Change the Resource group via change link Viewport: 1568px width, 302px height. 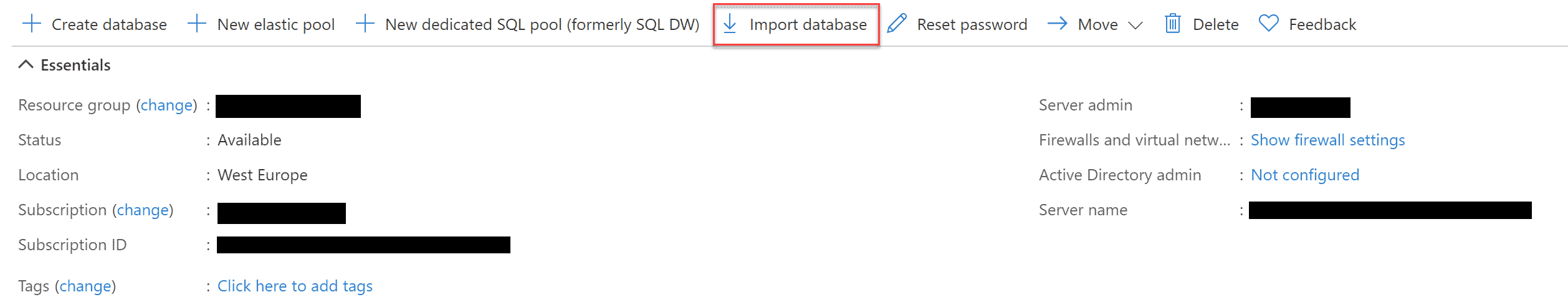click(x=166, y=105)
